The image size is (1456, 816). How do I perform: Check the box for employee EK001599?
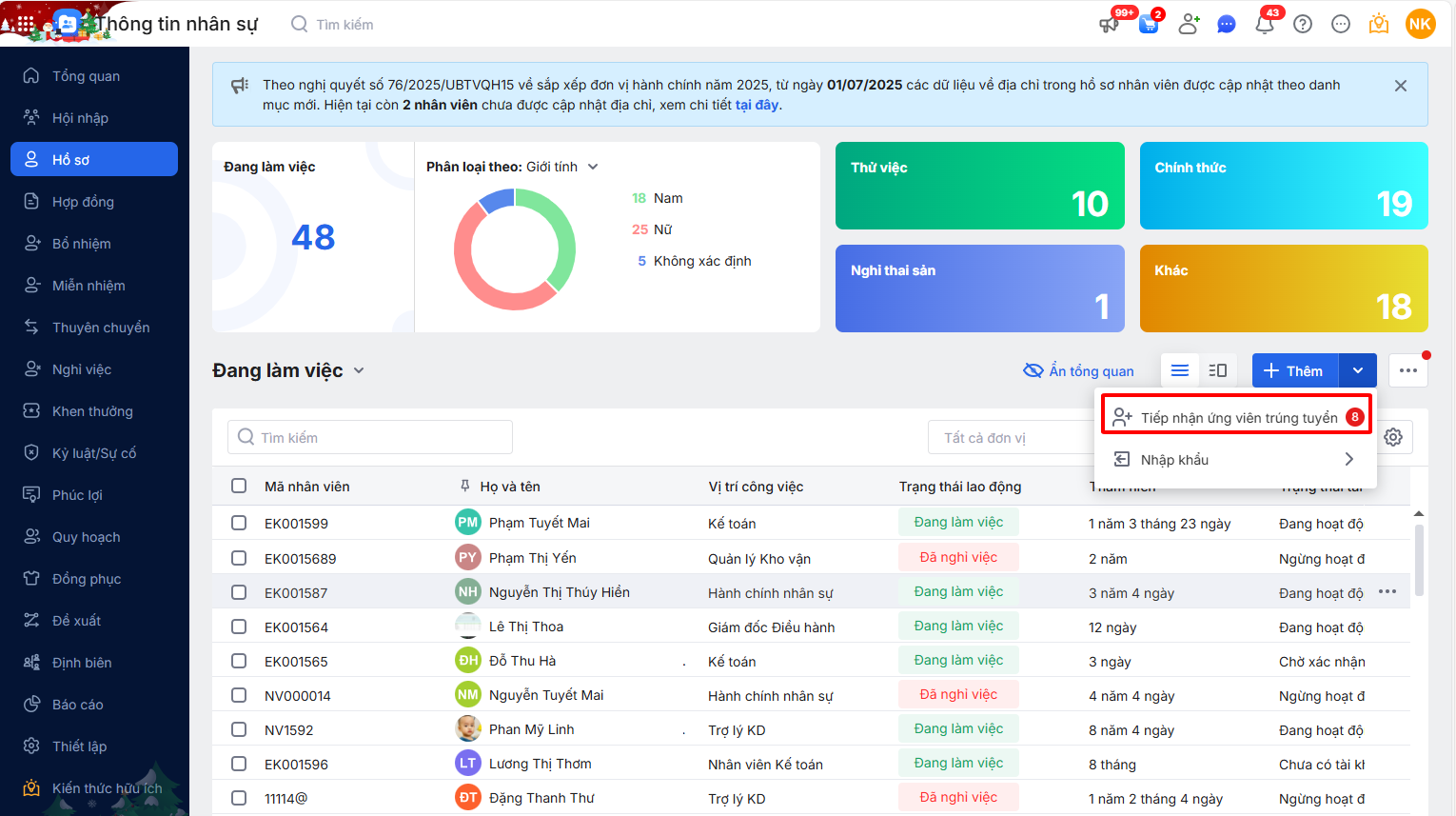239,523
